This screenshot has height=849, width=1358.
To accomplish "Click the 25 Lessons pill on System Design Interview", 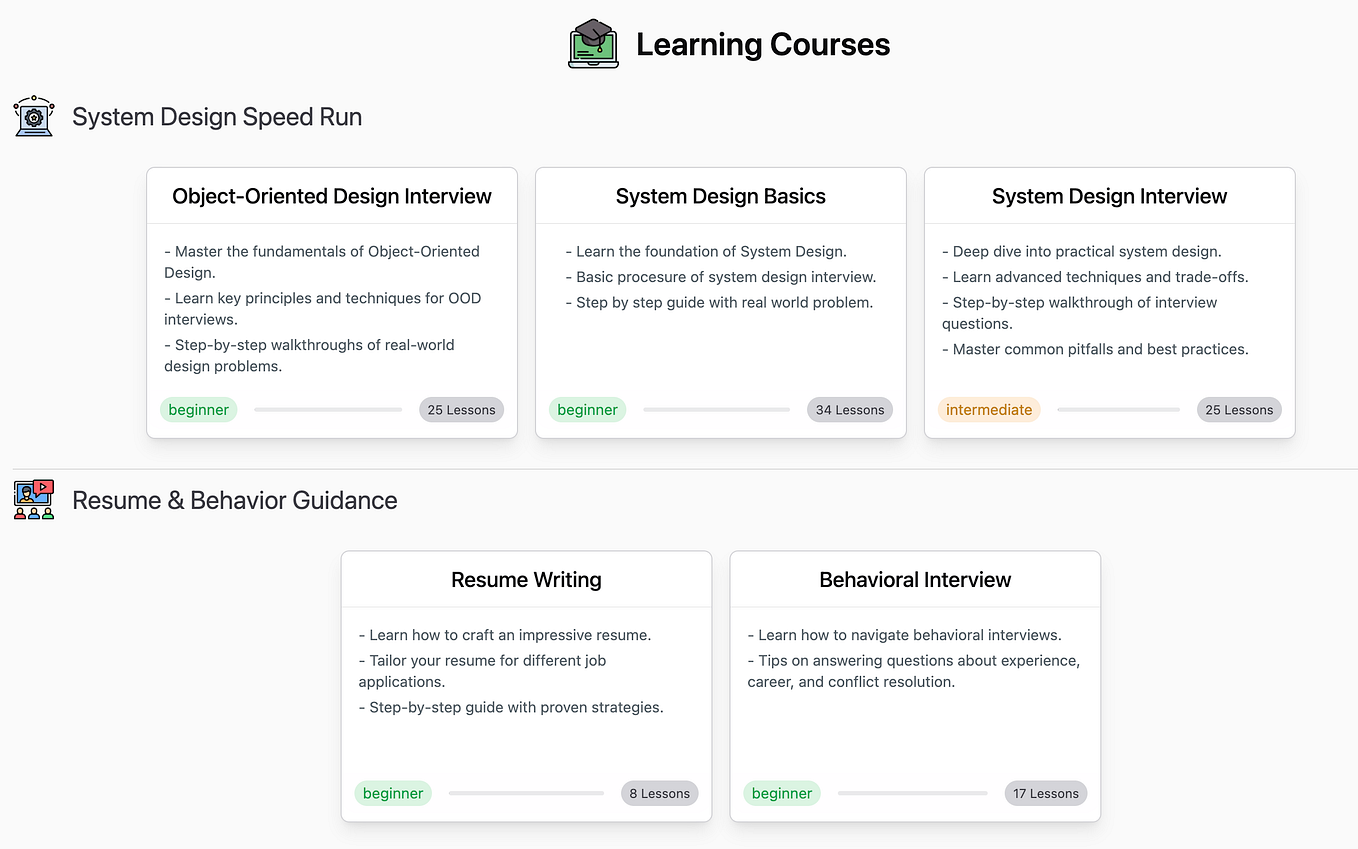I will coord(1239,409).
